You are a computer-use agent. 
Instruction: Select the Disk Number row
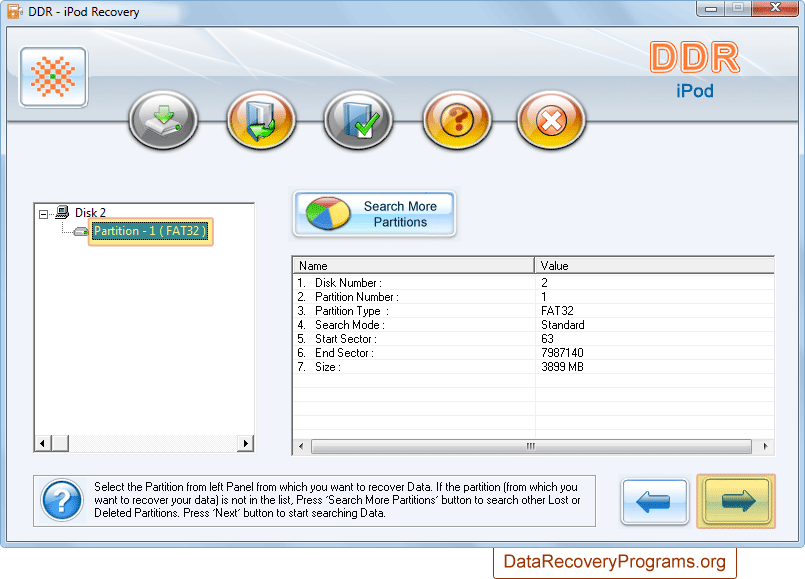[x=533, y=283]
